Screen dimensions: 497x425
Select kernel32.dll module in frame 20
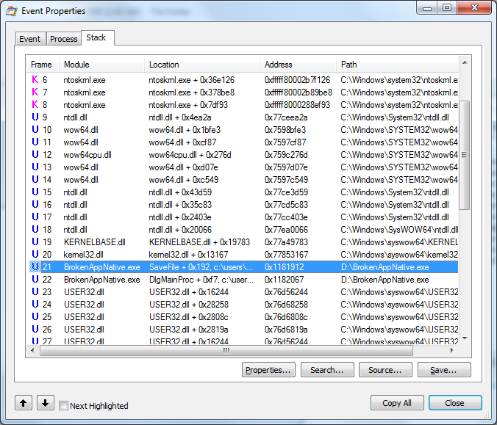tap(83, 255)
